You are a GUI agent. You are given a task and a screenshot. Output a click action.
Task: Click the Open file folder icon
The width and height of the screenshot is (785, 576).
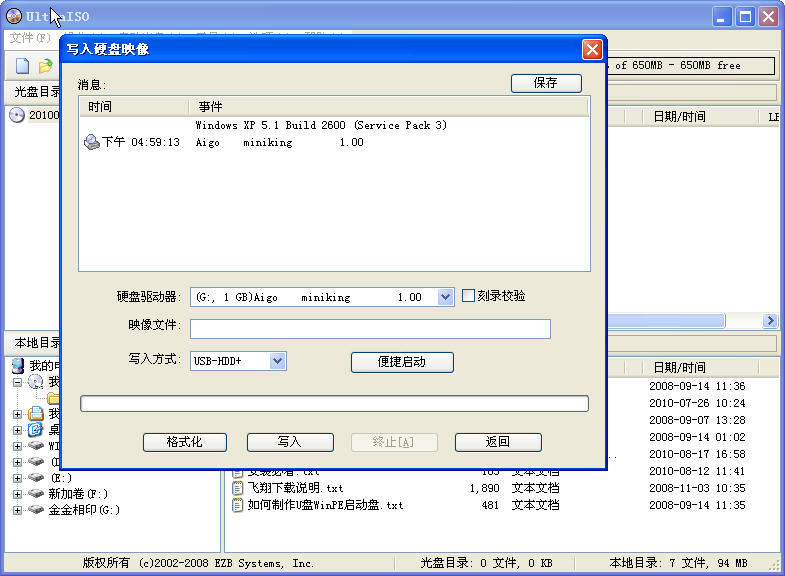click(45, 67)
